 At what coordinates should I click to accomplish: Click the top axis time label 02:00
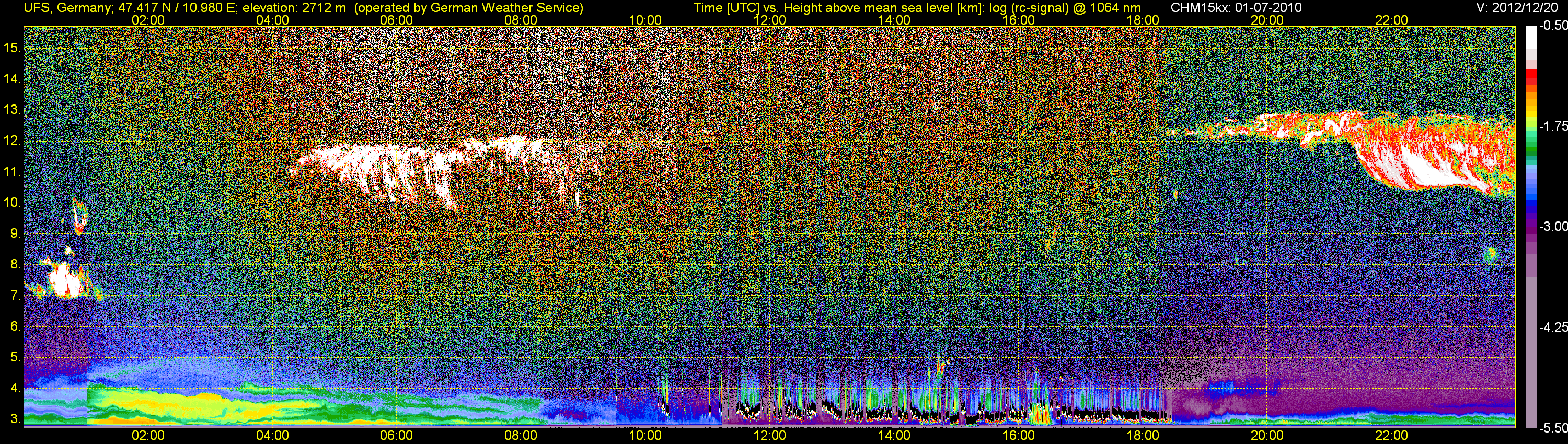[148, 20]
